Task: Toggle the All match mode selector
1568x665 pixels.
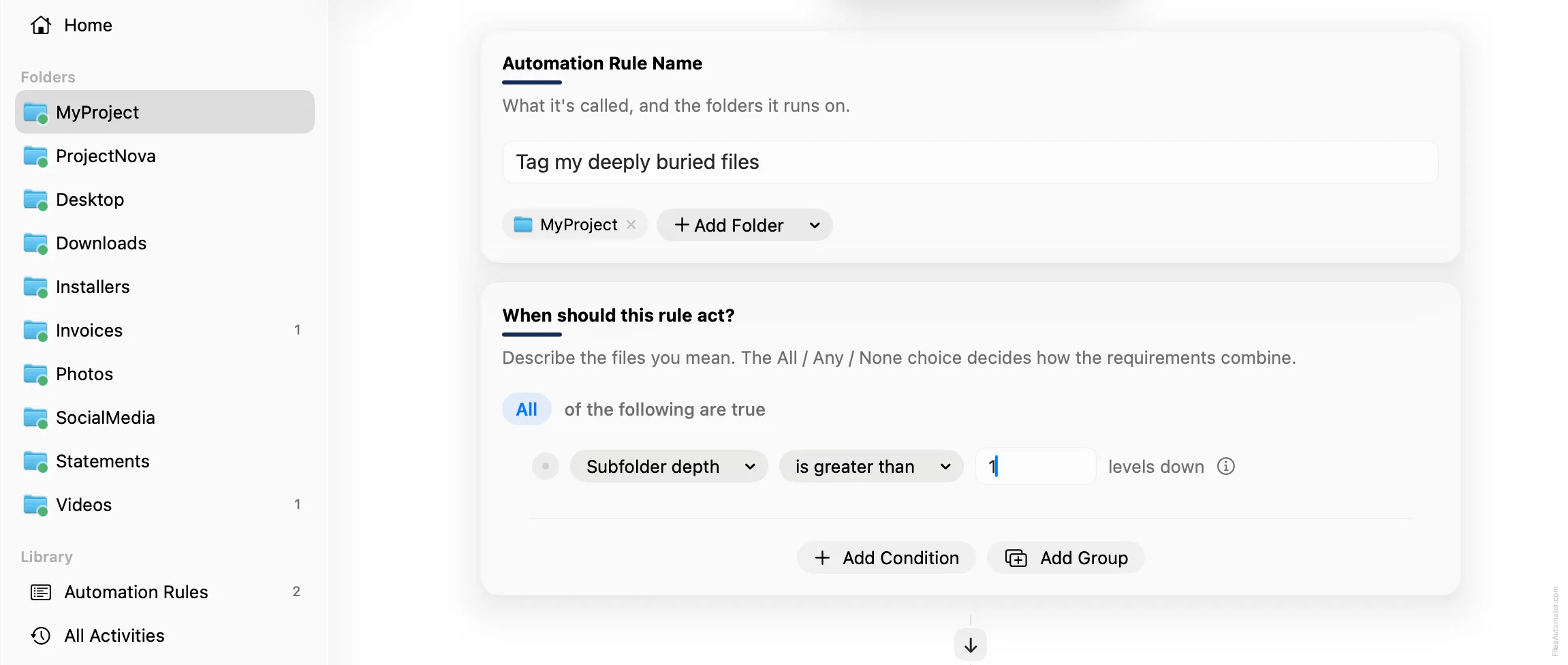Action: point(527,409)
